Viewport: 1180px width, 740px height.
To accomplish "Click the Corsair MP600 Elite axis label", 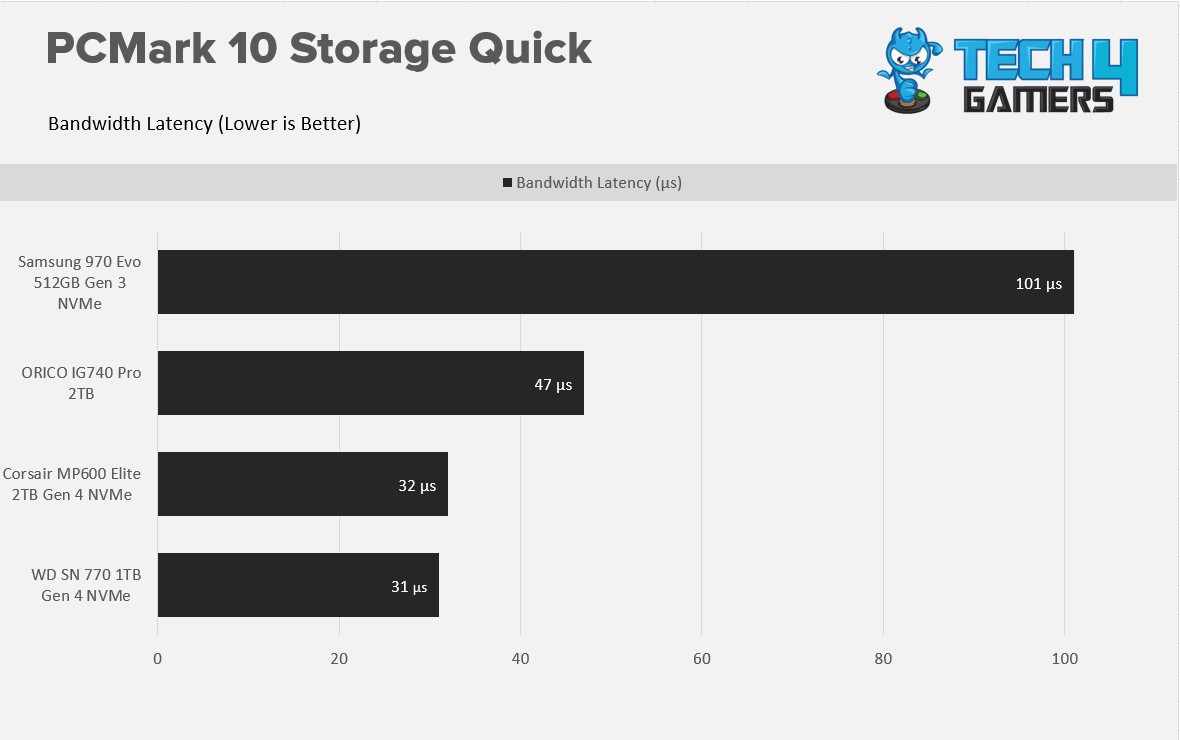I will [71, 484].
